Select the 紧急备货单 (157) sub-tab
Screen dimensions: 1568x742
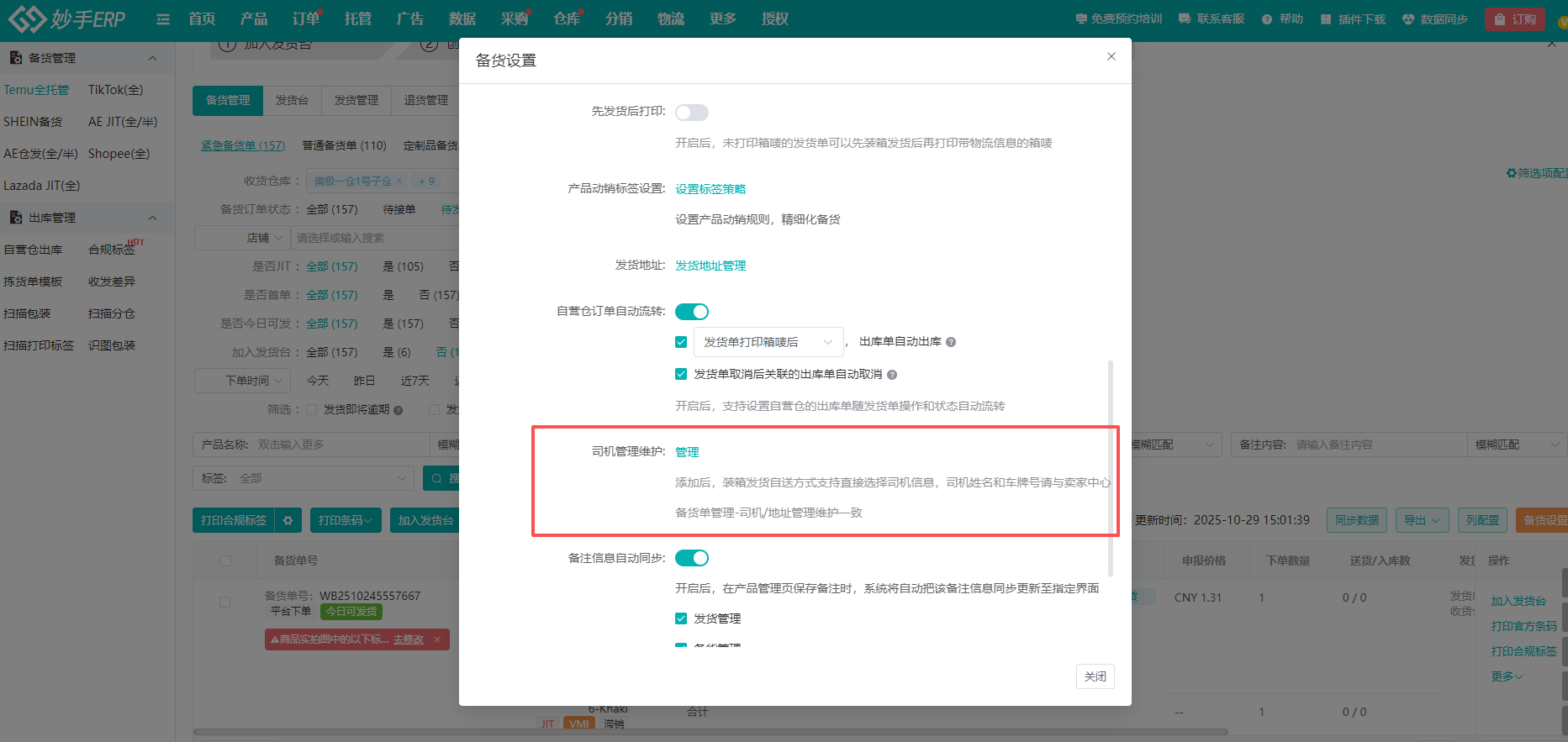pos(243,145)
